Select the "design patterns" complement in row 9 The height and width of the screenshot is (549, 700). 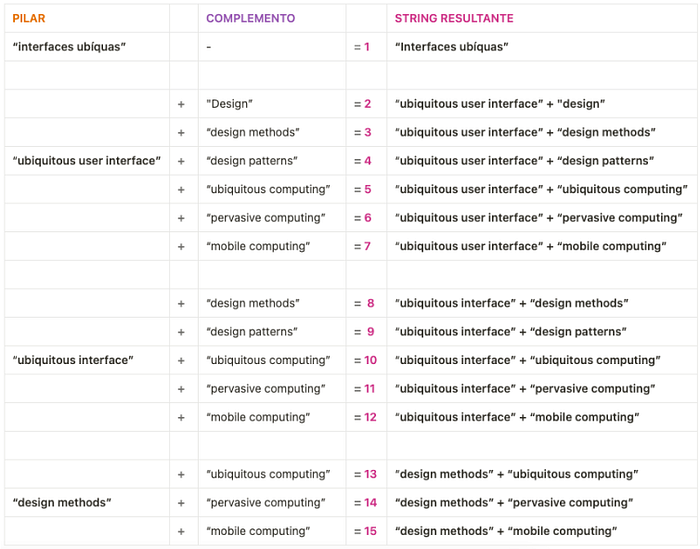coord(252,332)
